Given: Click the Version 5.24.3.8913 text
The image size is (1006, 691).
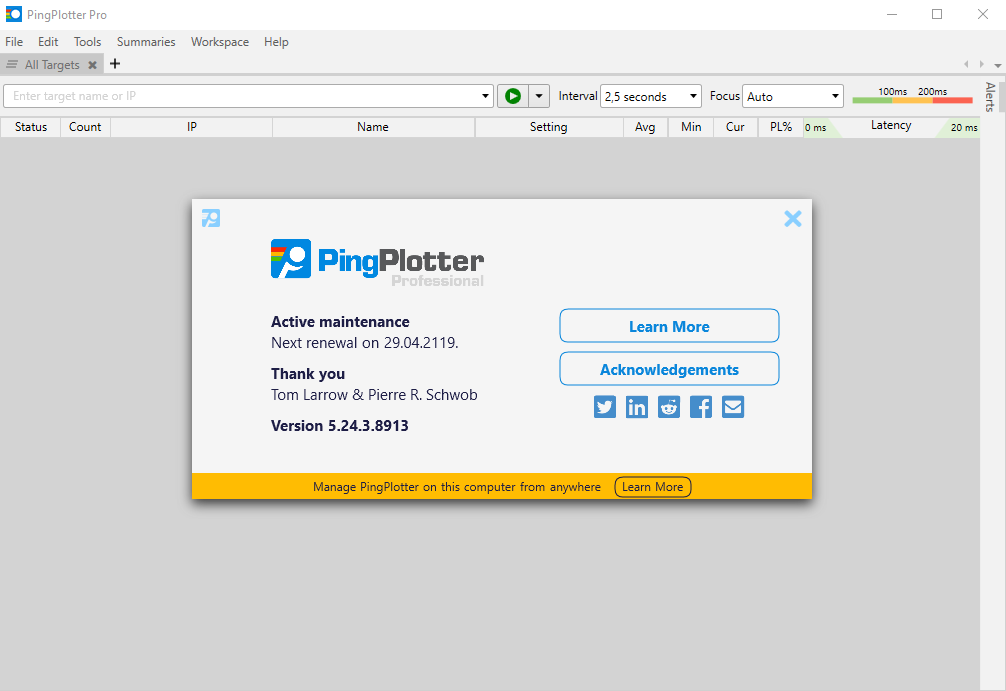Looking at the screenshot, I should point(339,426).
